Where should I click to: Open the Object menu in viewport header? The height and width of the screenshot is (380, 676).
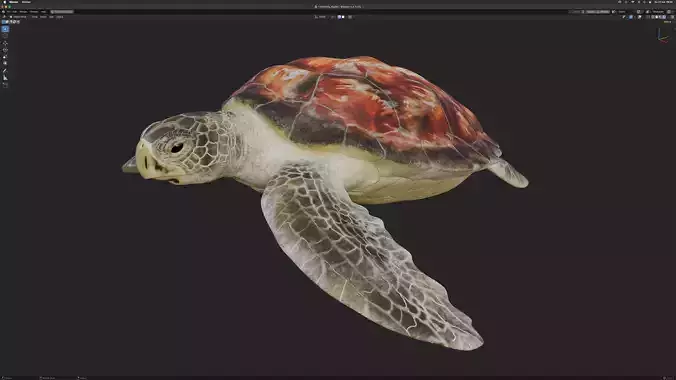pyautogui.click(x=59, y=17)
